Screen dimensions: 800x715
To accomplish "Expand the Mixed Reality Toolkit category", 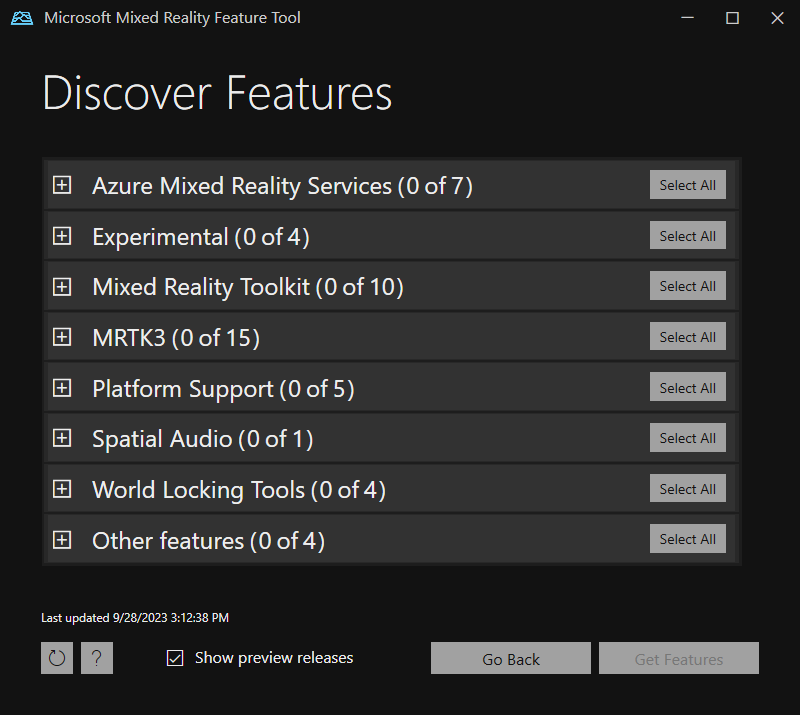I will pos(62,286).
